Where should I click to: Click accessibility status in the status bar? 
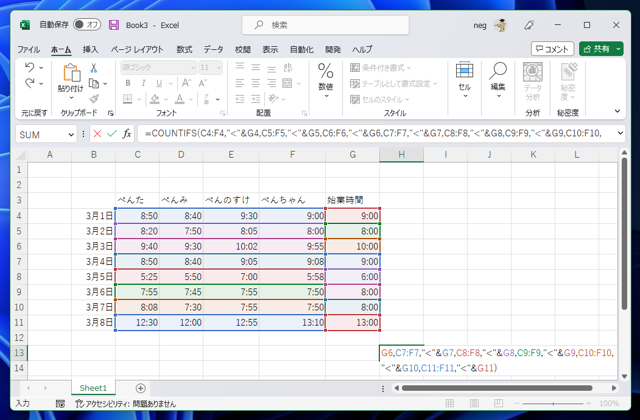(126, 404)
